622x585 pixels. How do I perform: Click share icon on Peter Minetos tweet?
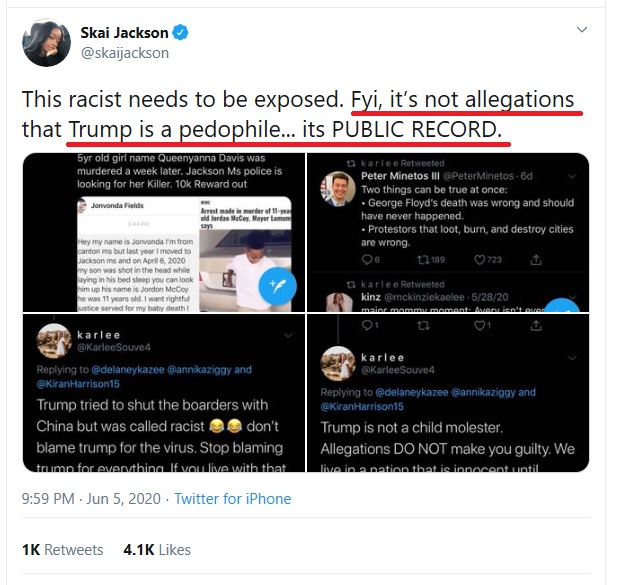(536, 260)
